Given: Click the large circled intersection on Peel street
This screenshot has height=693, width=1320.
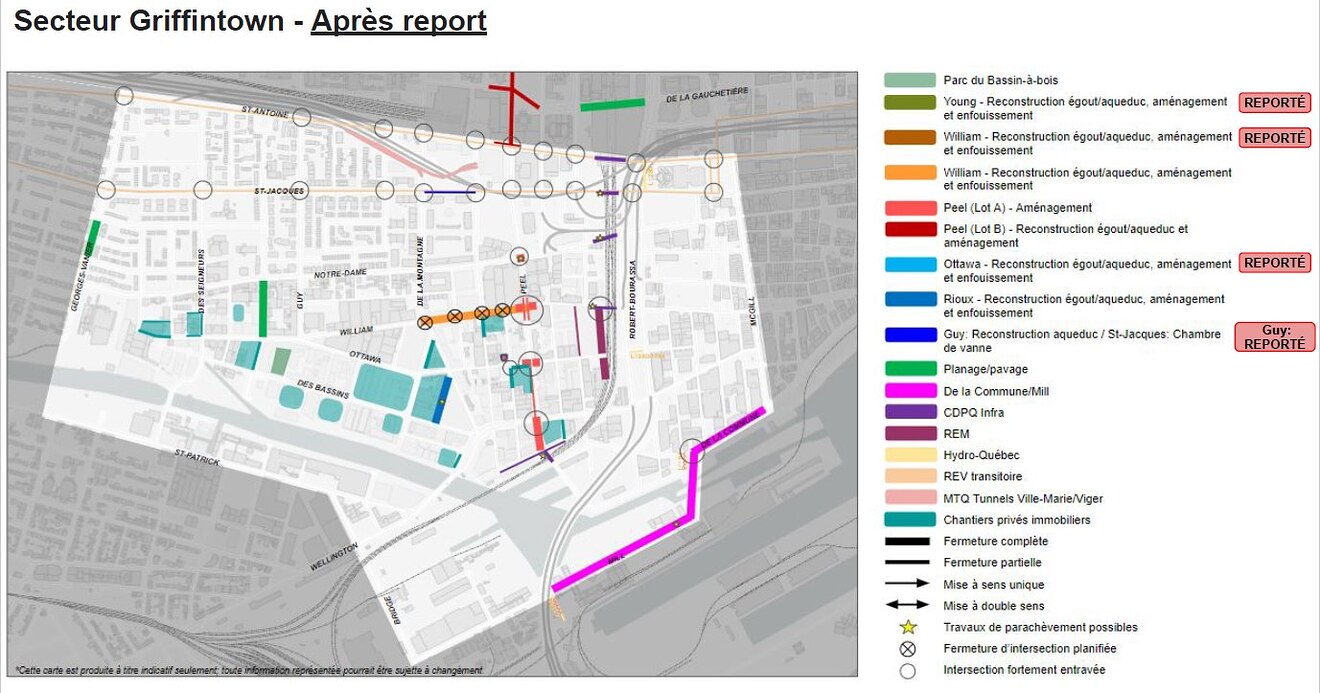Looking at the screenshot, I should pos(527,310).
